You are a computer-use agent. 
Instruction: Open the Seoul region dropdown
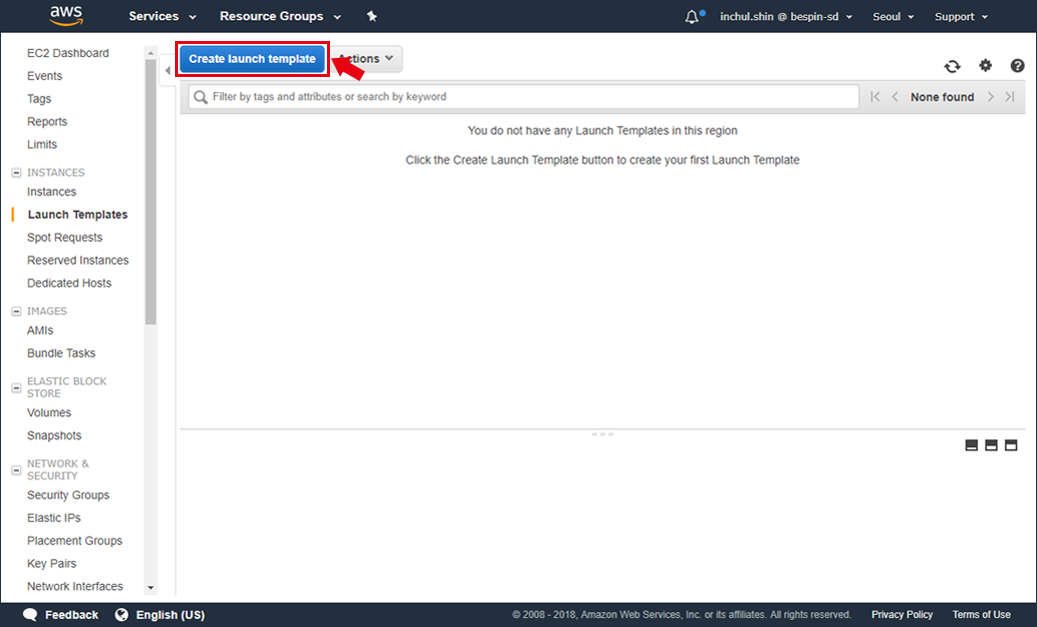pos(893,17)
